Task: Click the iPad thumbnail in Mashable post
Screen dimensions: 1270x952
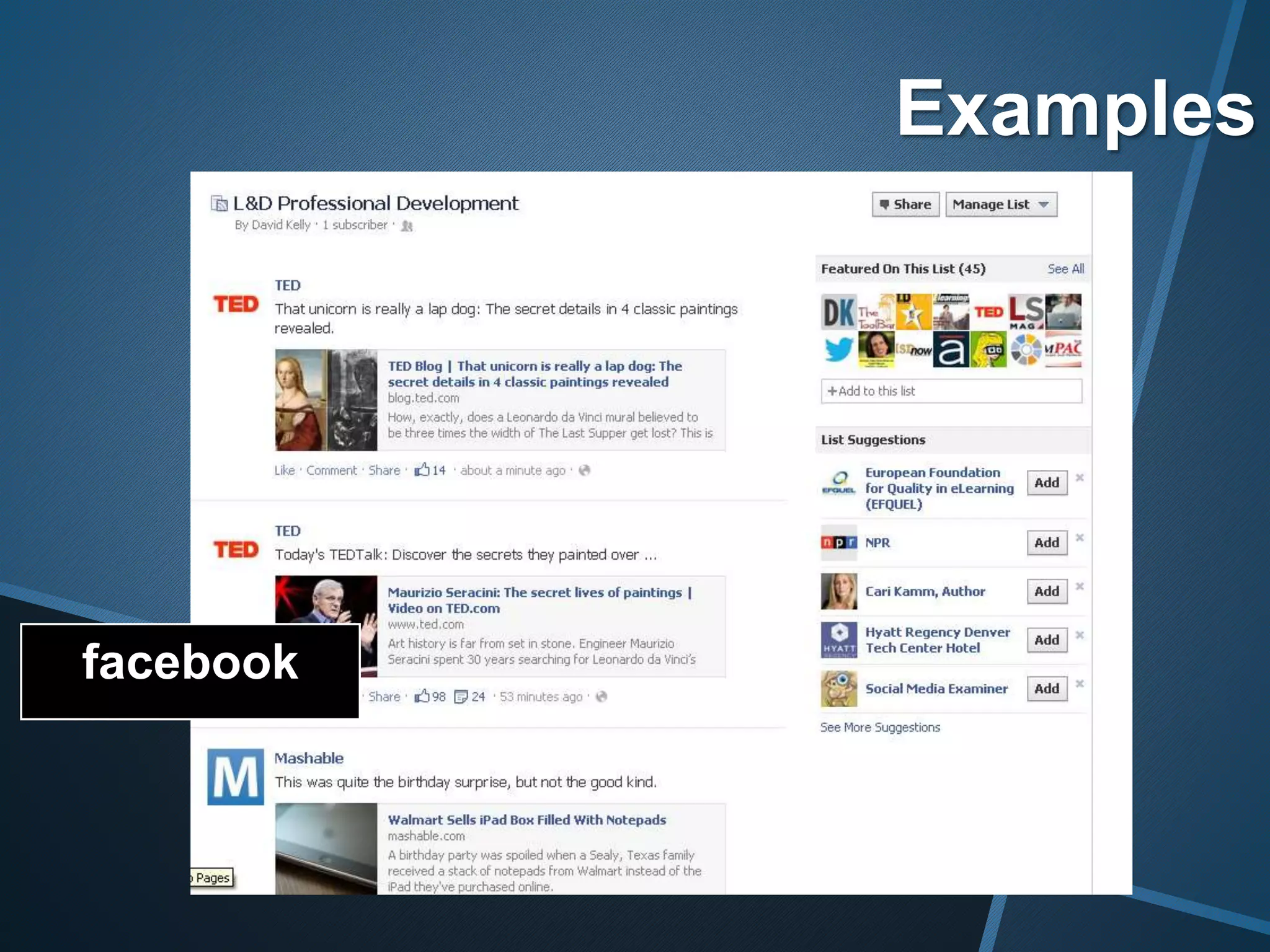Action: coord(326,848)
